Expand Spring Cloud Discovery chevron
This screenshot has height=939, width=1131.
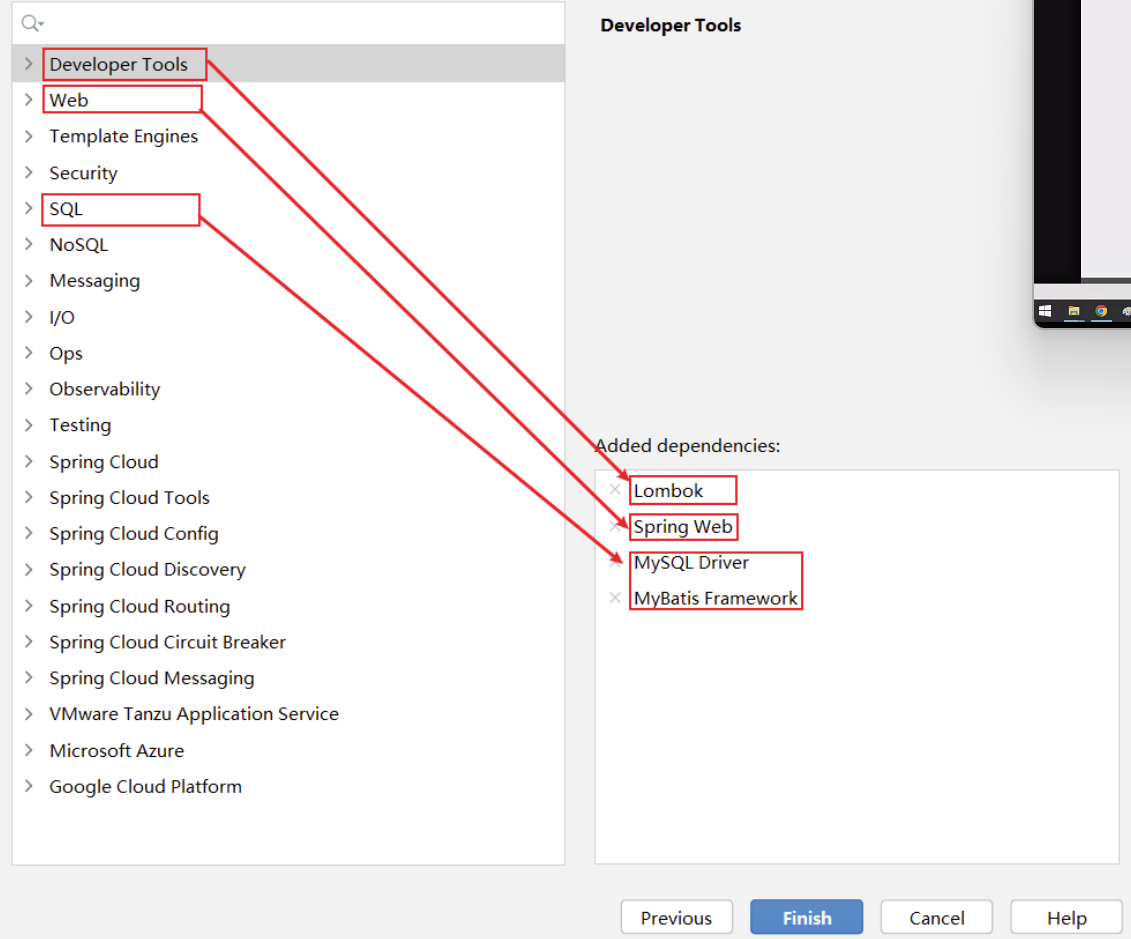coord(29,570)
